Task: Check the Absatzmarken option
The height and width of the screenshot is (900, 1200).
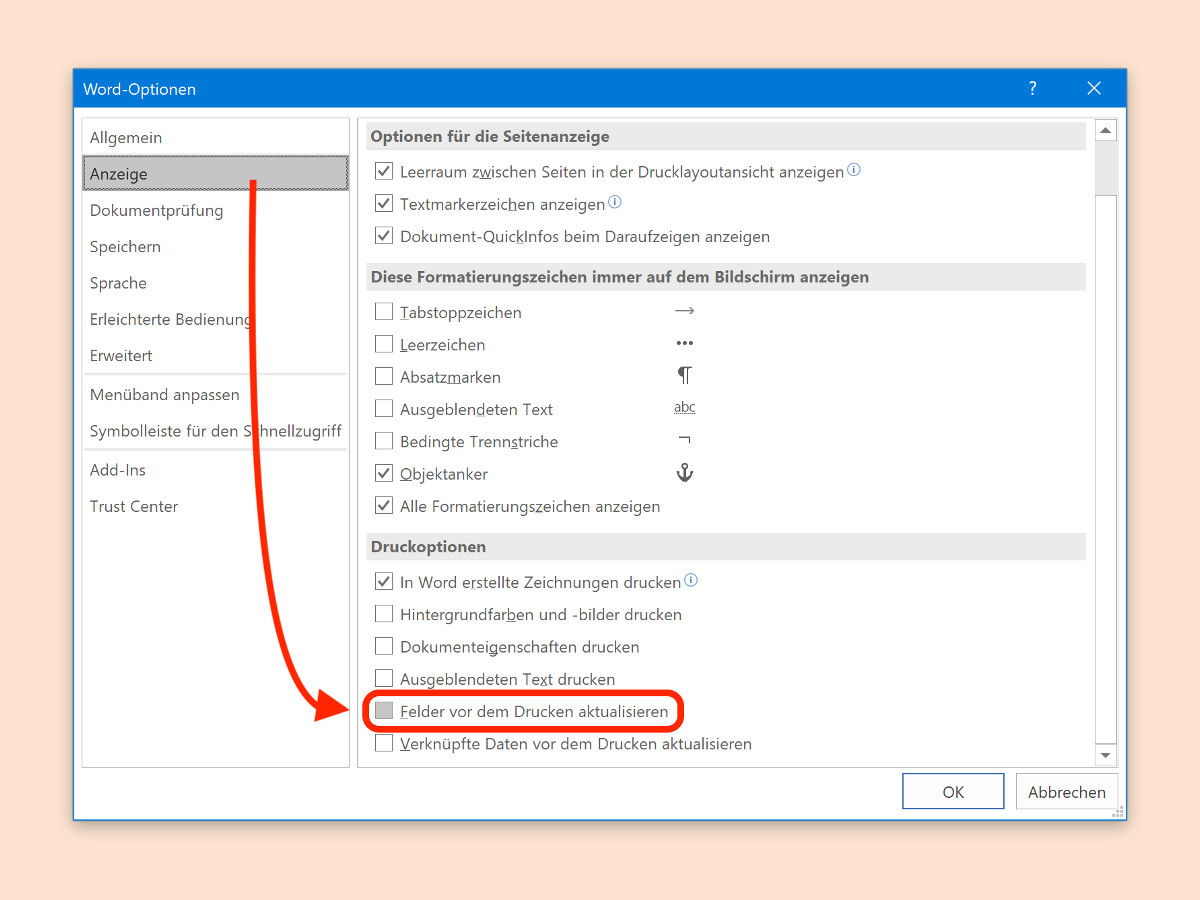Action: [384, 377]
